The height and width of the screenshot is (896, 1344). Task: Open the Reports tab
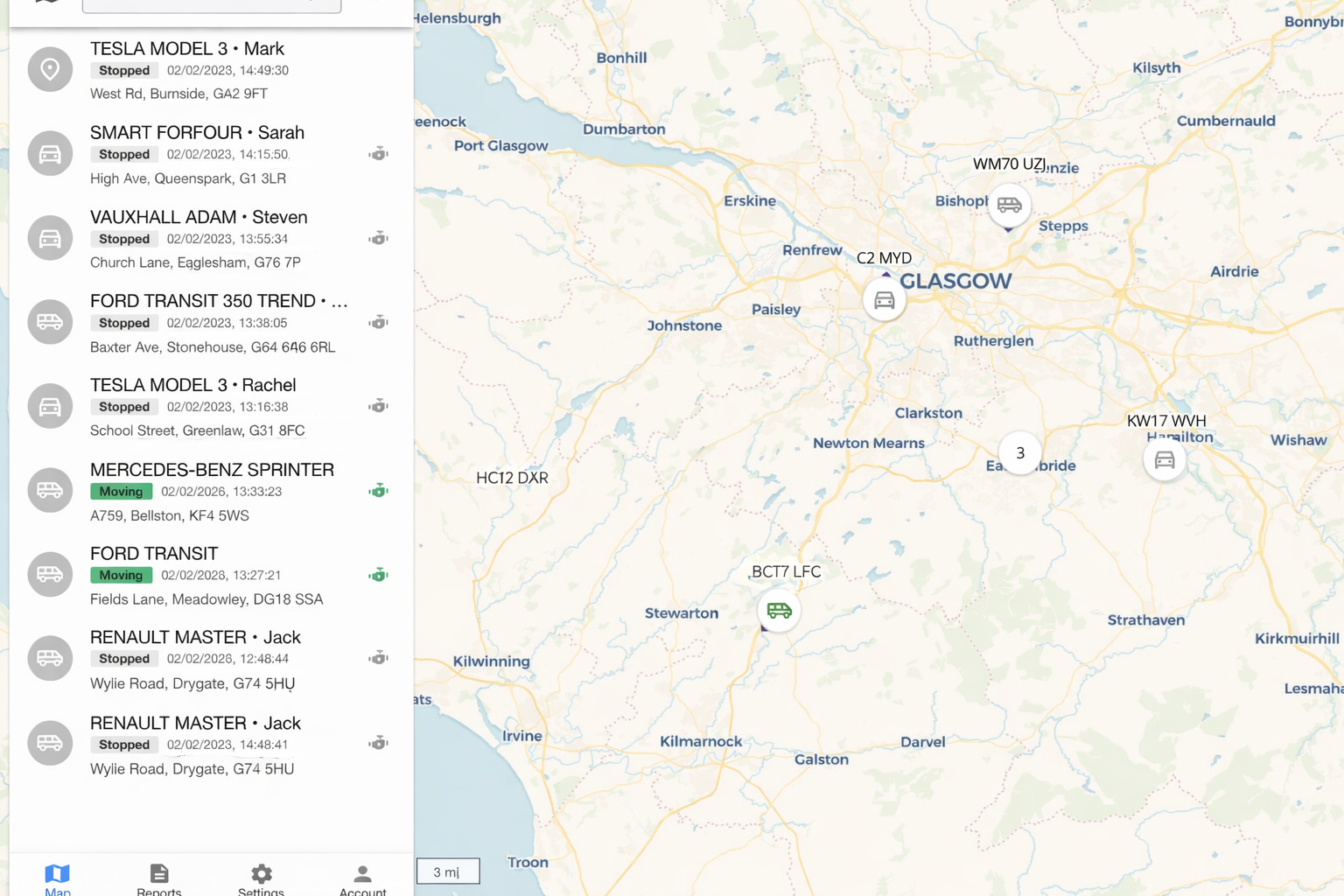[x=159, y=878]
